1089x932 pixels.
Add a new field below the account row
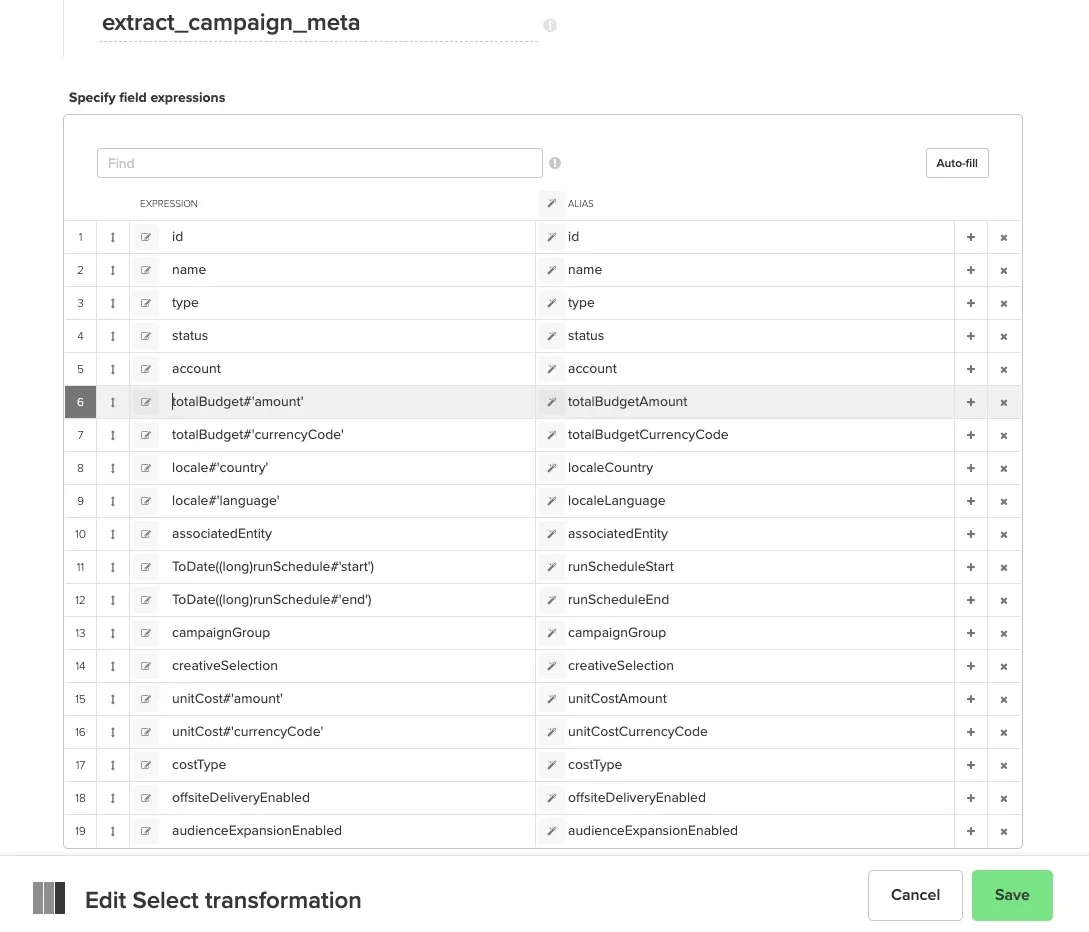[x=970, y=368]
